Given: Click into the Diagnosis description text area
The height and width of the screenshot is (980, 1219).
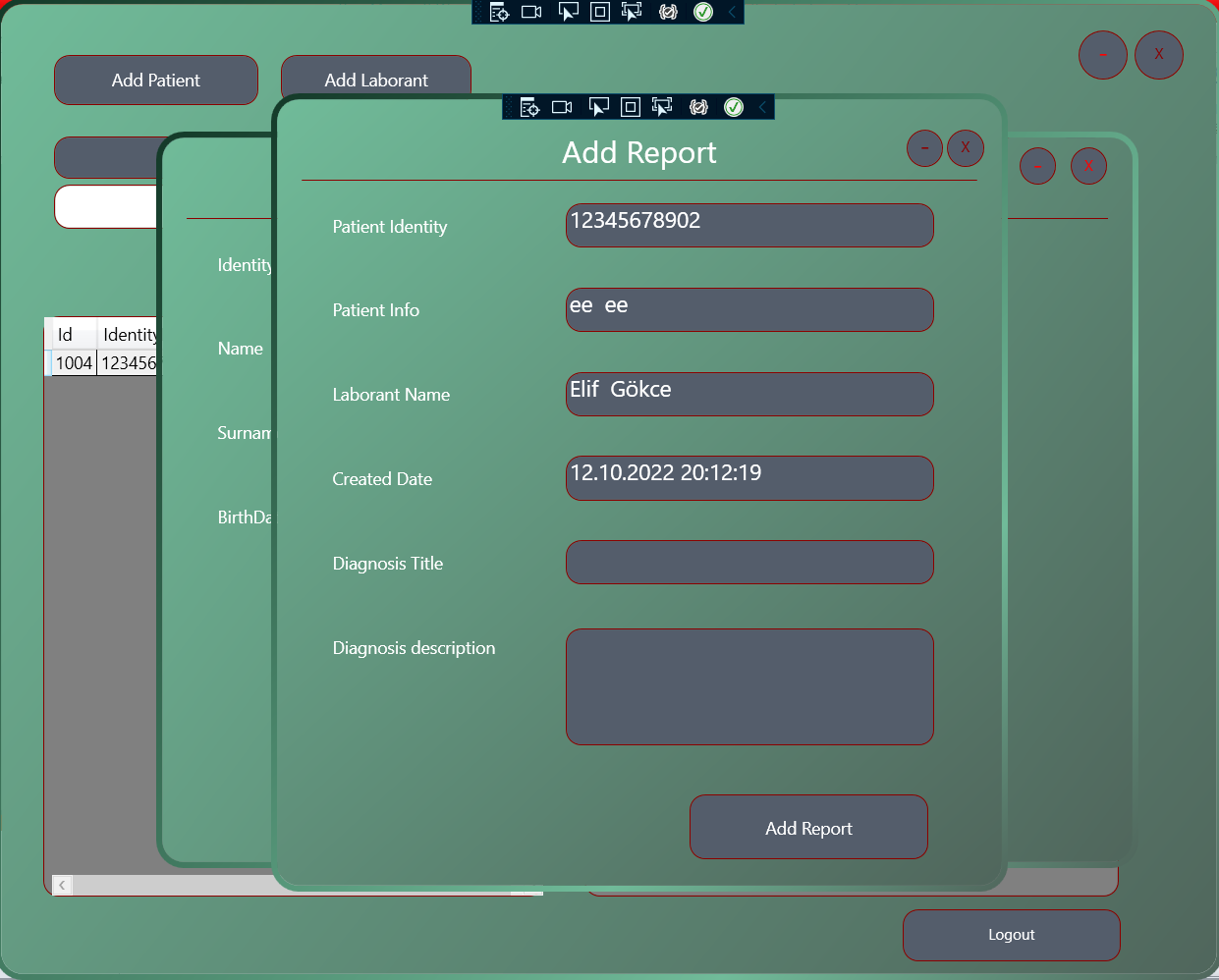Looking at the screenshot, I should point(749,687).
